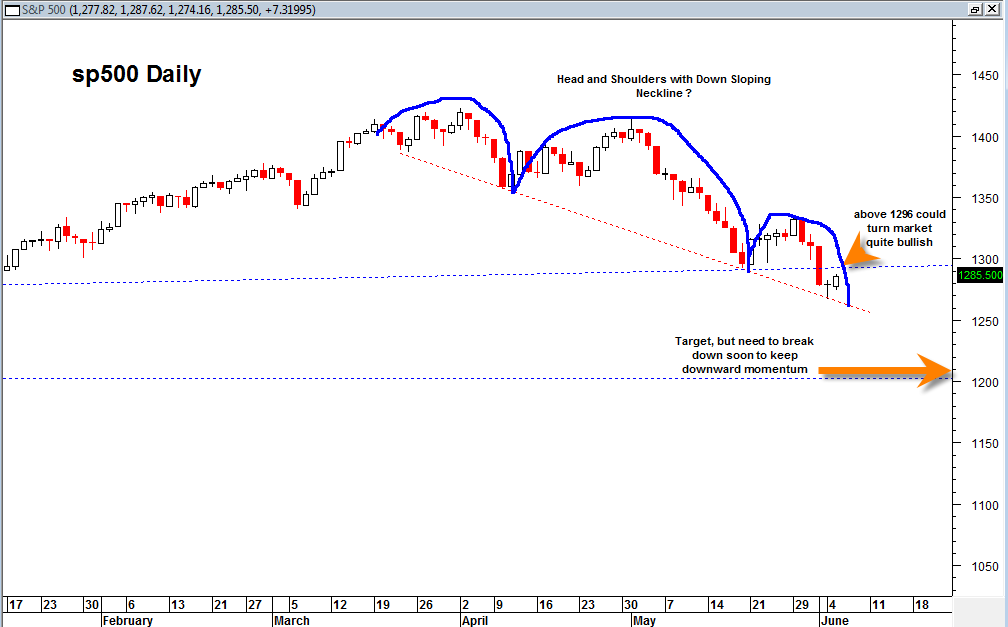Restore down the S&P 500 chart window
The image size is (1008, 627).
pyautogui.click(x=975, y=9)
